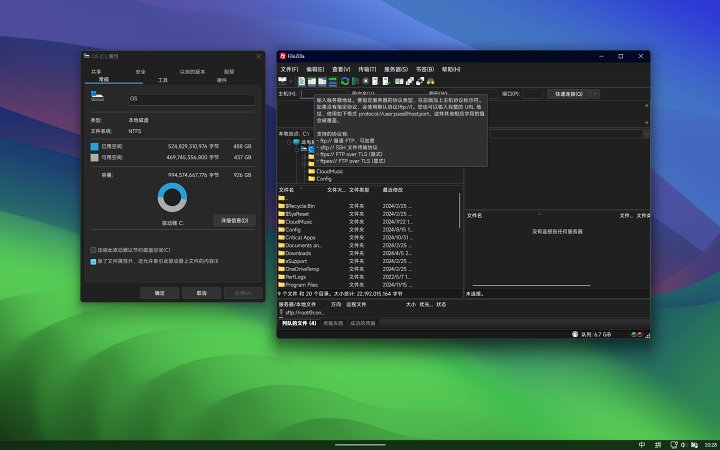Toggle the message log display icon
720x450 pixels.
[302, 80]
